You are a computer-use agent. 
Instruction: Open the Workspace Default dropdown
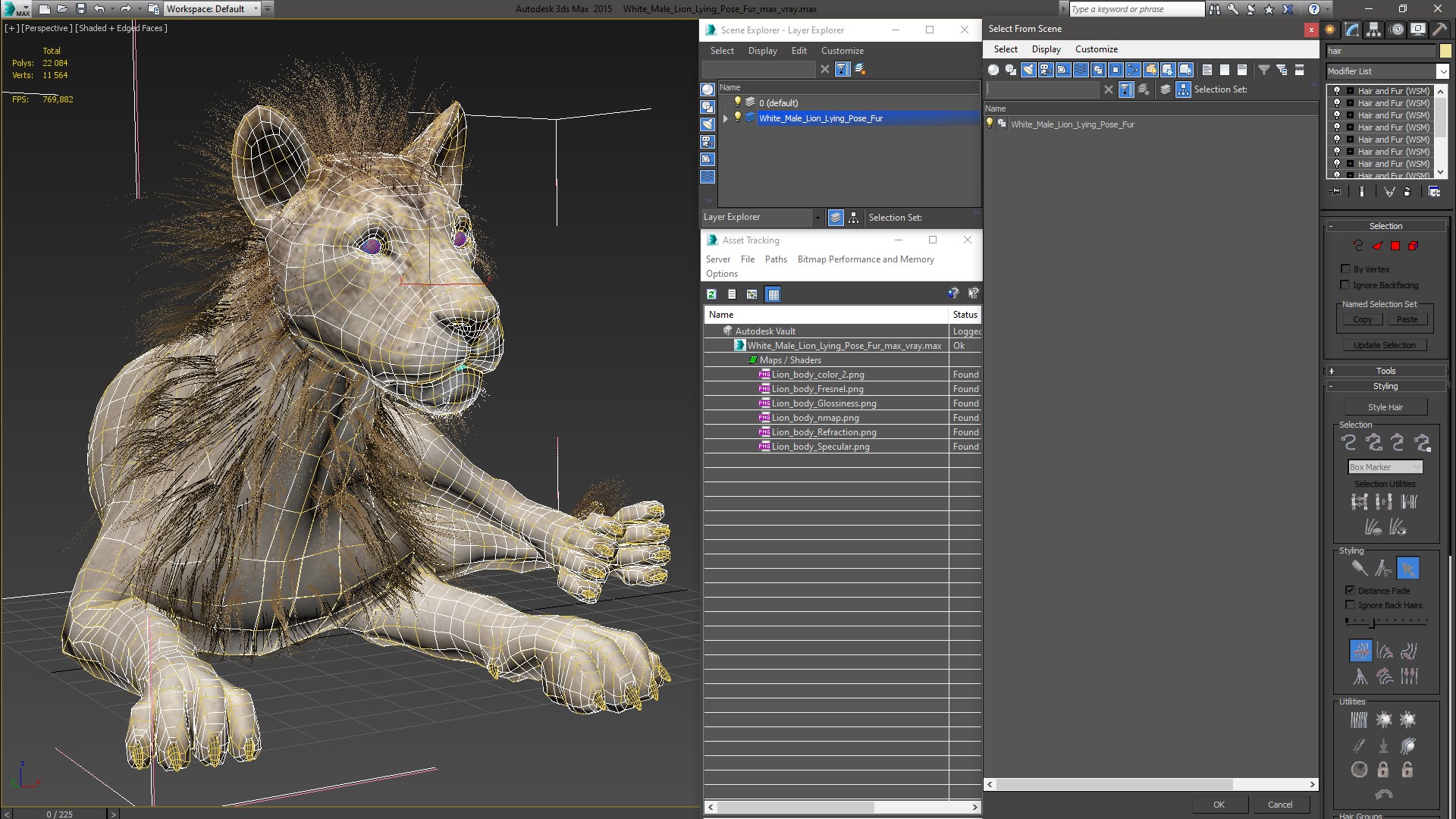click(x=256, y=9)
